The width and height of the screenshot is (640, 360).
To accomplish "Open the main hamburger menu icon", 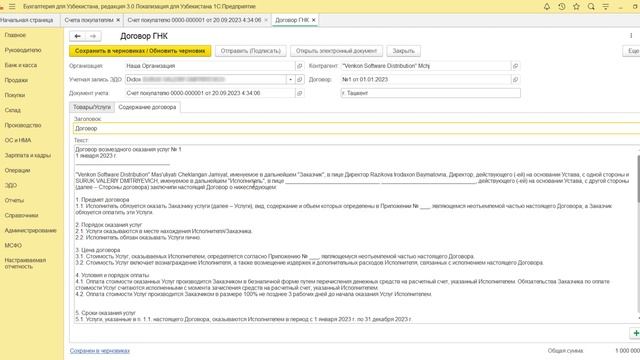I will tap(12, 7).
